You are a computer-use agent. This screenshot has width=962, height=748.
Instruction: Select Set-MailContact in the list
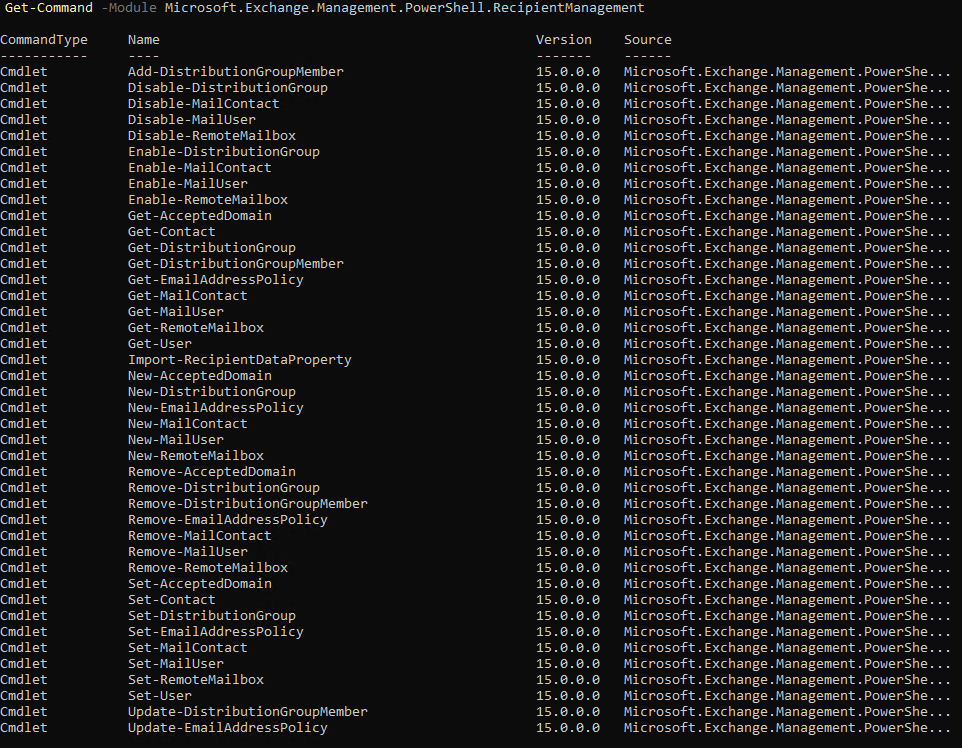pos(188,647)
